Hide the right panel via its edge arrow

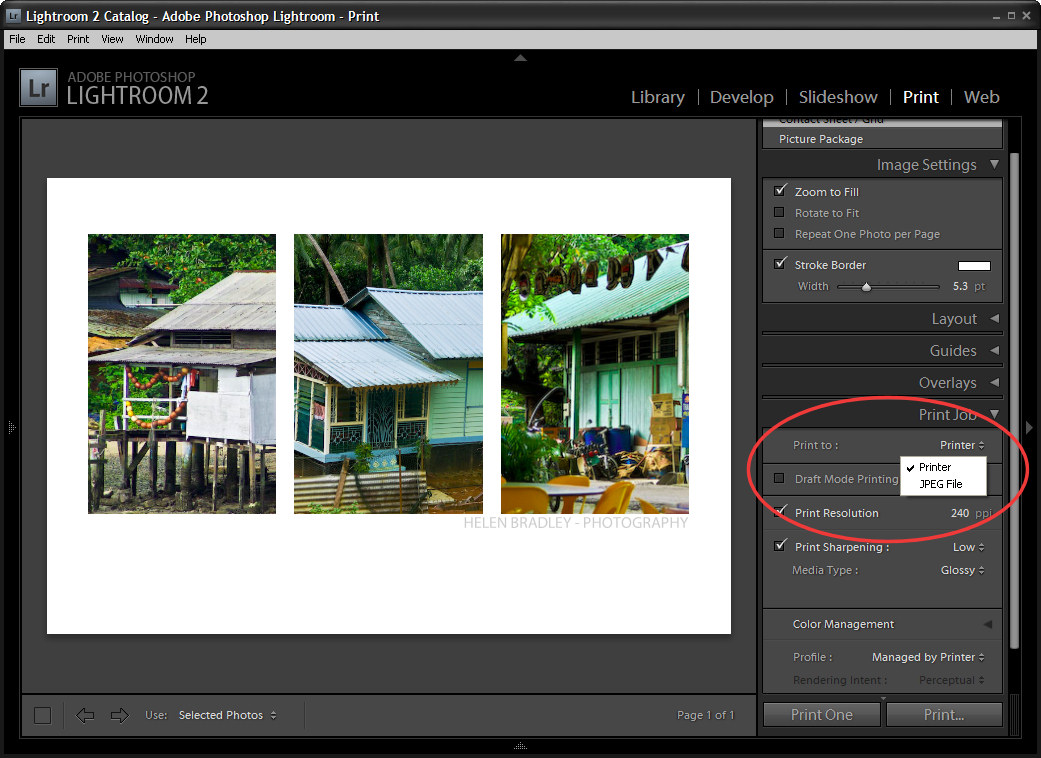1029,427
